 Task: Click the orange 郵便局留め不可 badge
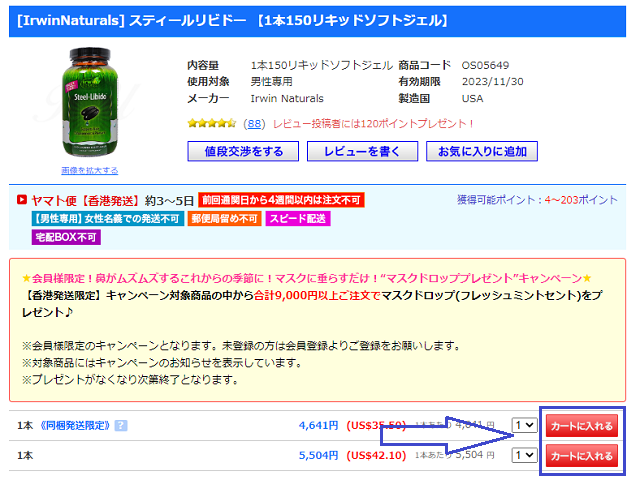[224, 219]
